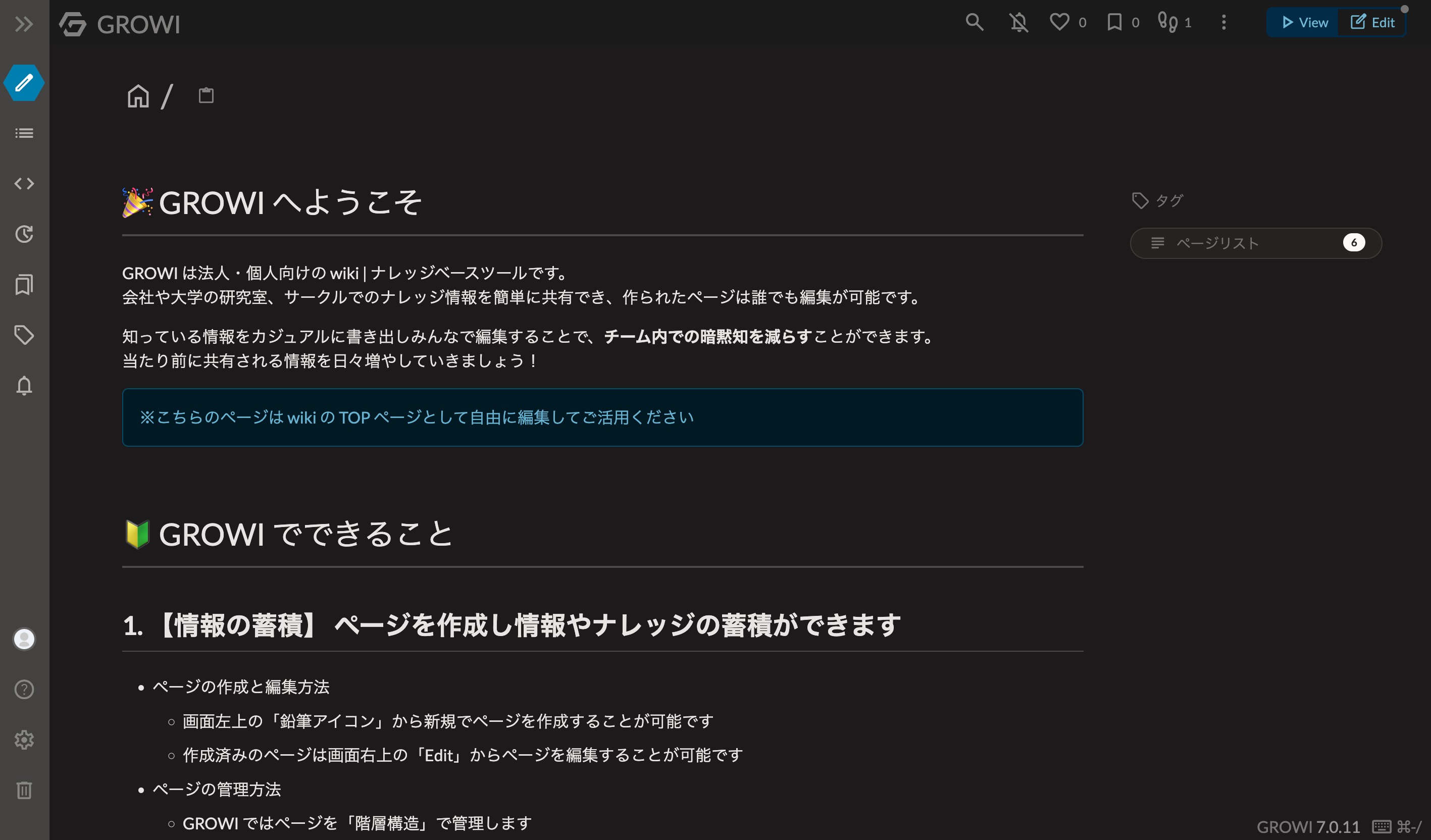Switch to Edit mode
Viewport: 1431px width, 840px height.
tap(1372, 23)
